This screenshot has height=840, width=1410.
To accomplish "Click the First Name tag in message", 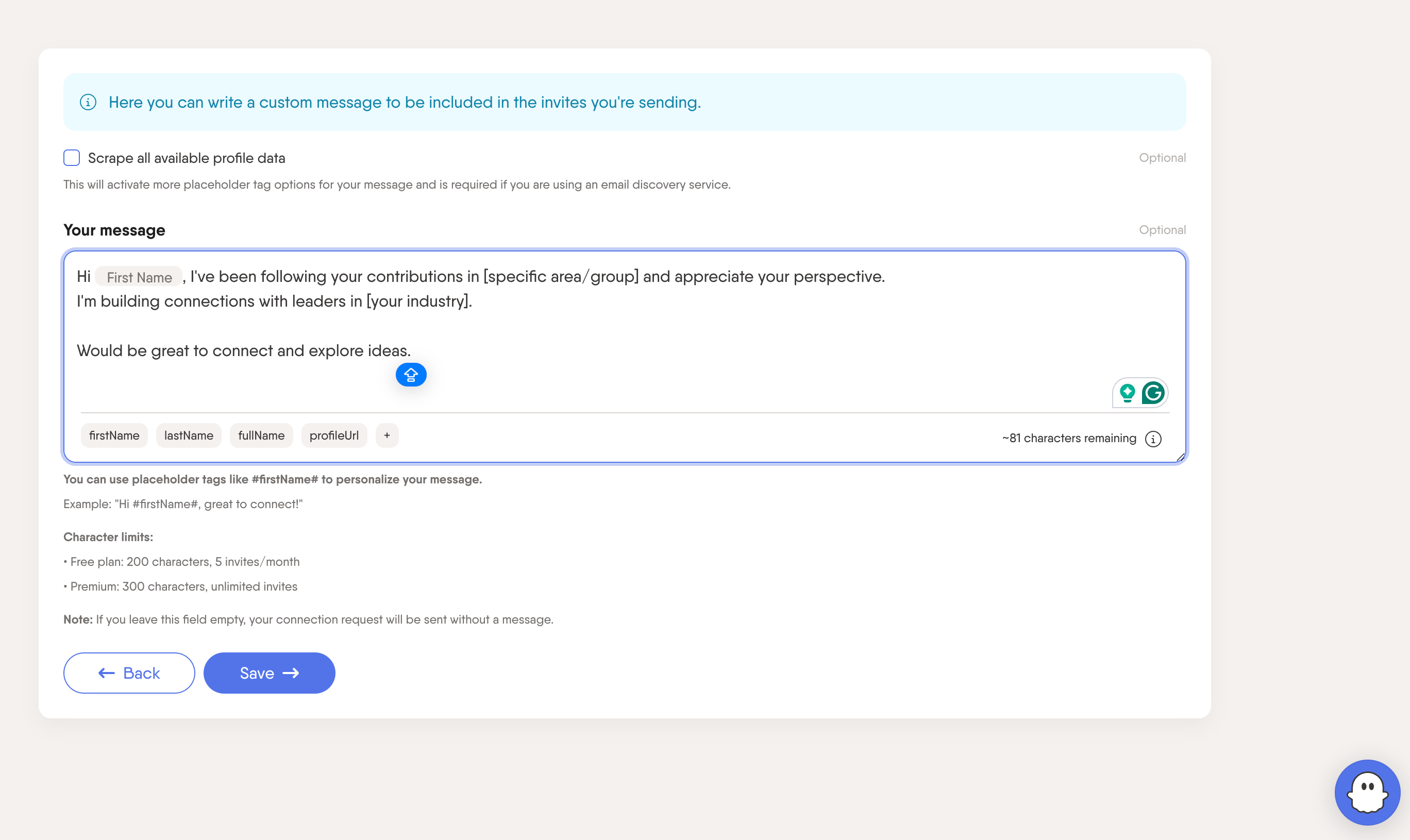I will coord(139,277).
